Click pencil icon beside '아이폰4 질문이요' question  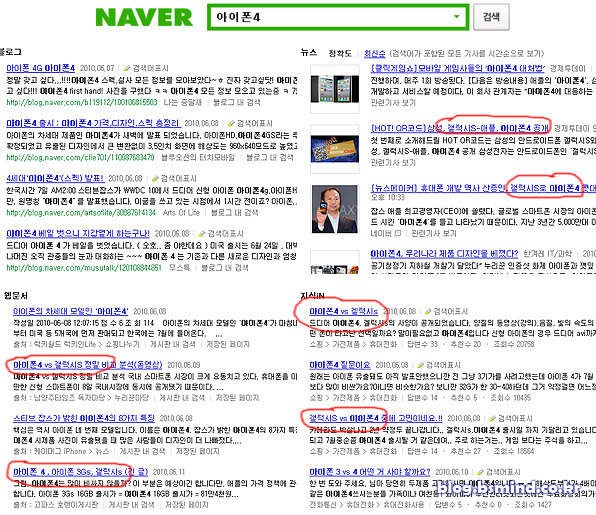pos(420,365)
